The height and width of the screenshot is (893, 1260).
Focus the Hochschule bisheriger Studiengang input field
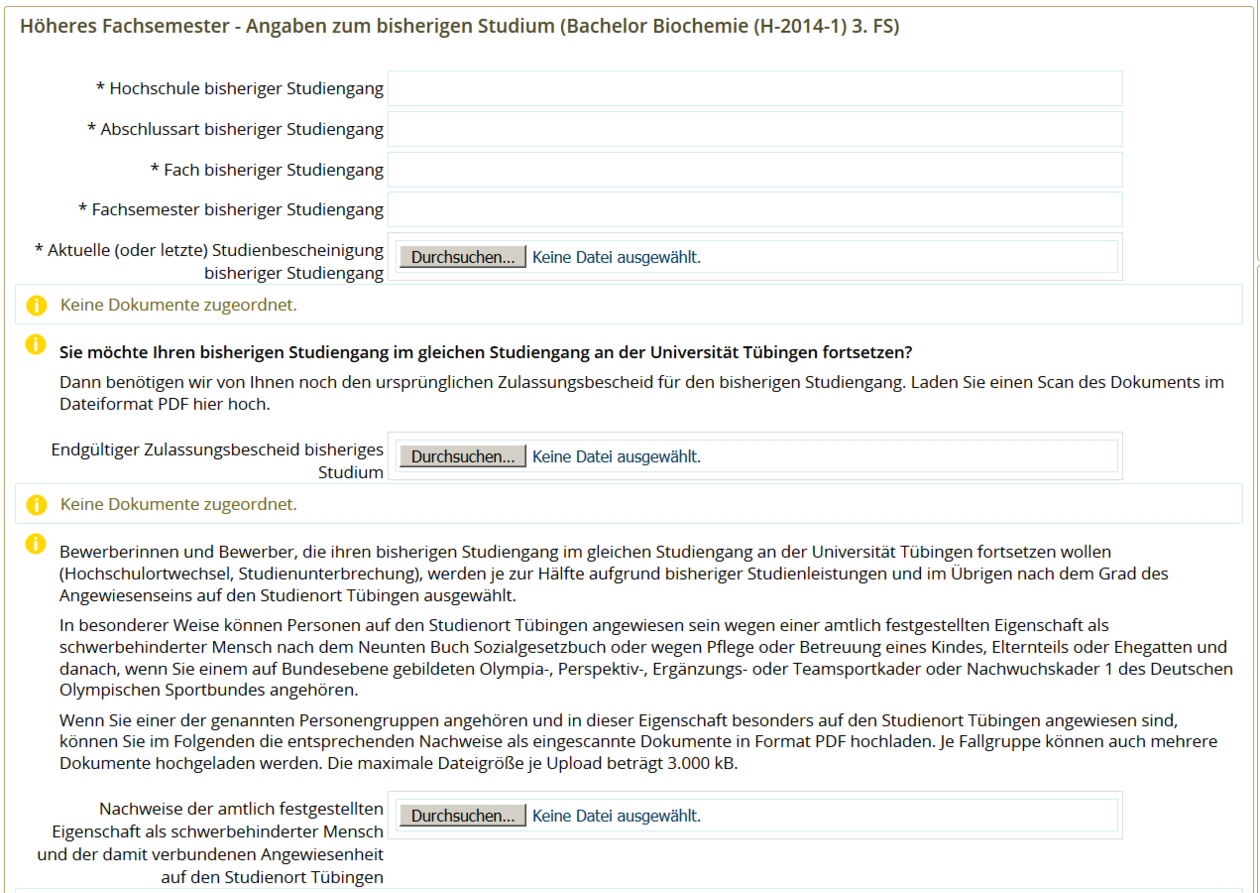click(754, 89)
